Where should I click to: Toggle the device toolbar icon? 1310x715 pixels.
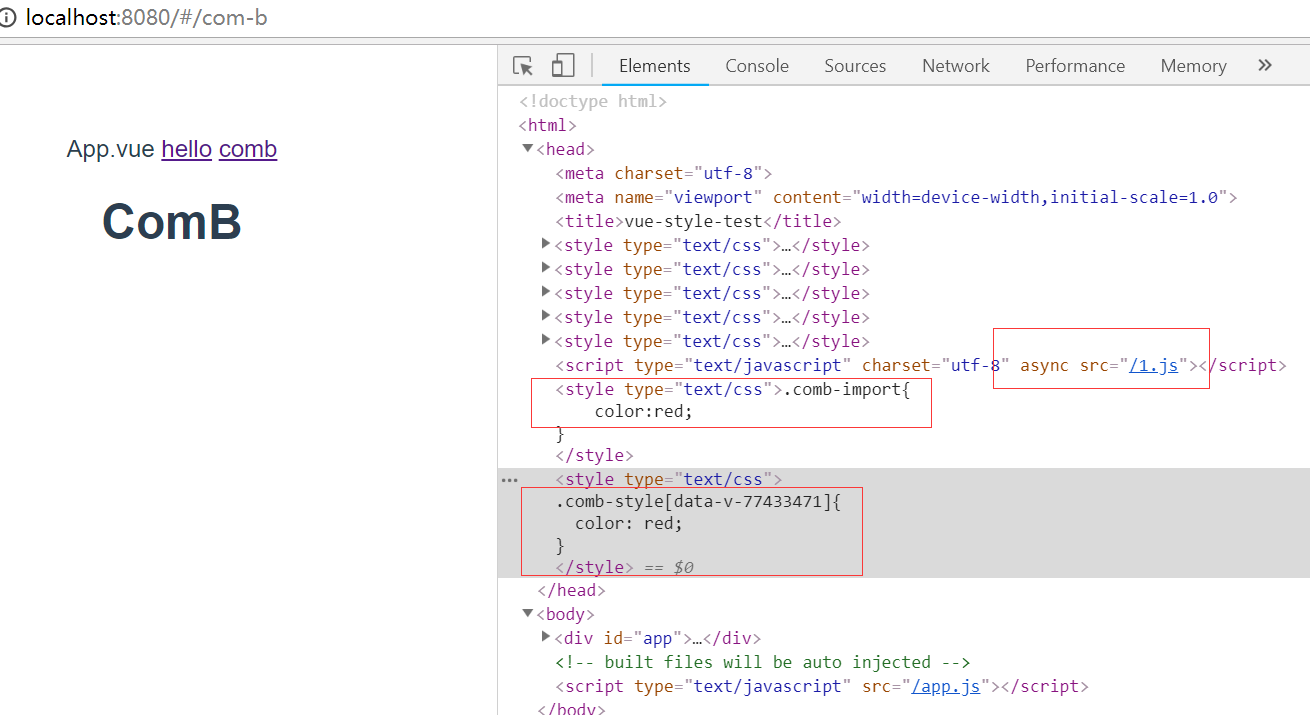(x=563, y=66)
